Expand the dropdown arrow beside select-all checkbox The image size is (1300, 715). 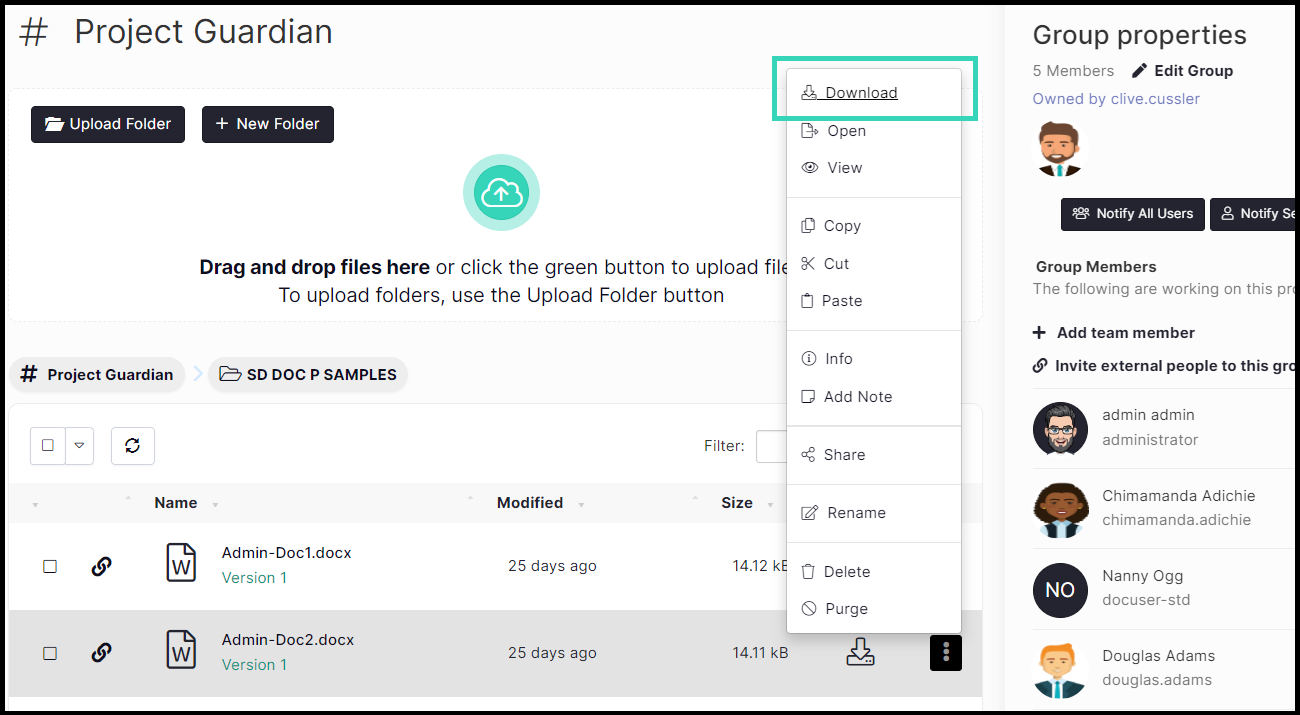[x=79, y=446]
